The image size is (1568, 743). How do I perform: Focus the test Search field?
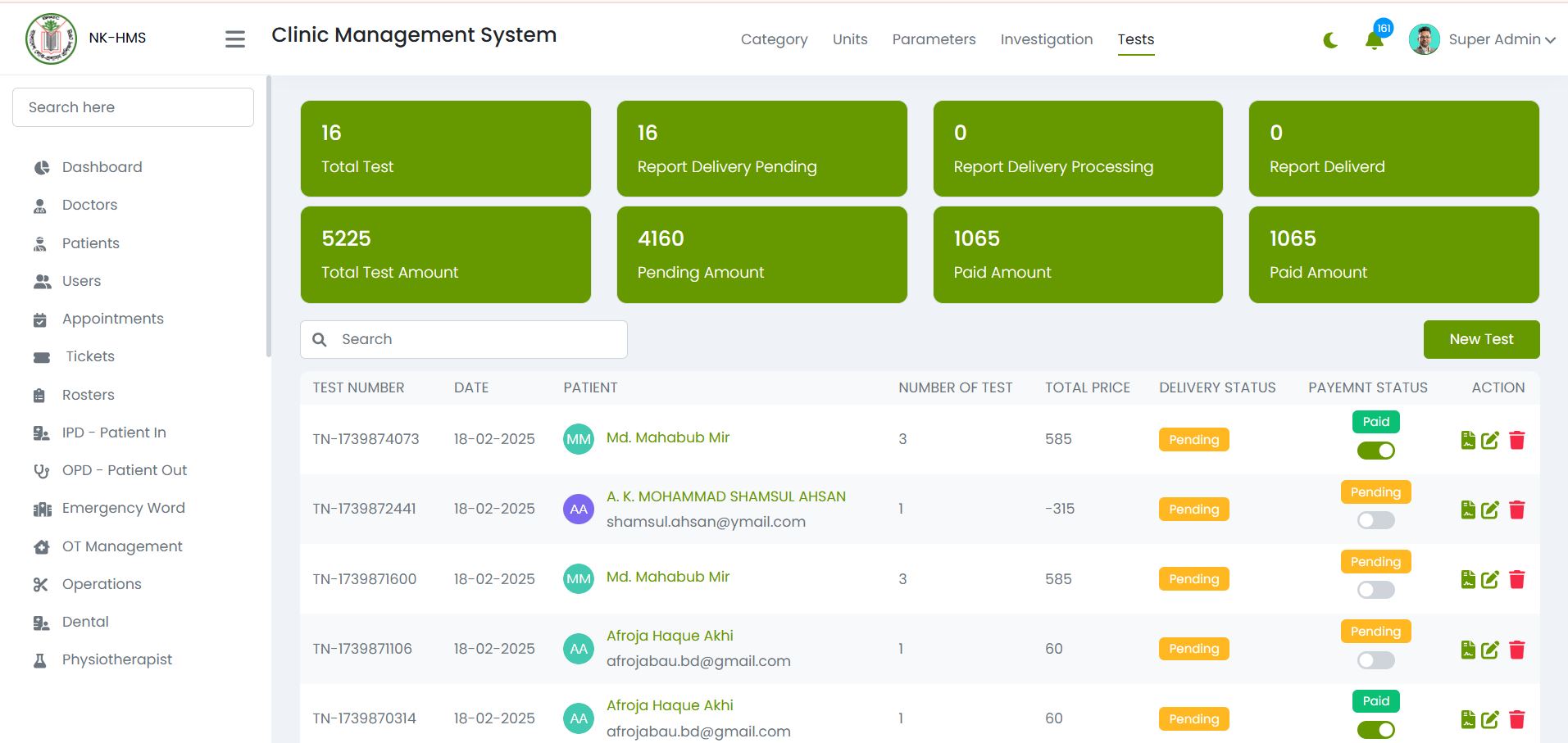(x=464, y=339)
